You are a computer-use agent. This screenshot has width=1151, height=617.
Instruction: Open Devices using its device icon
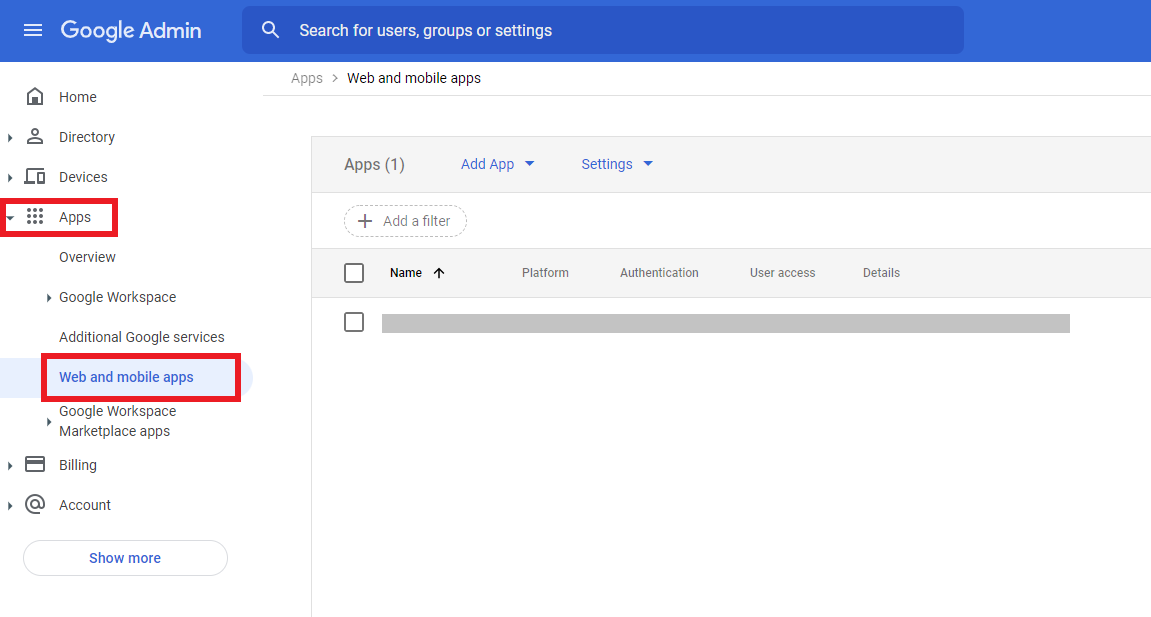click(x=35, y=176)
